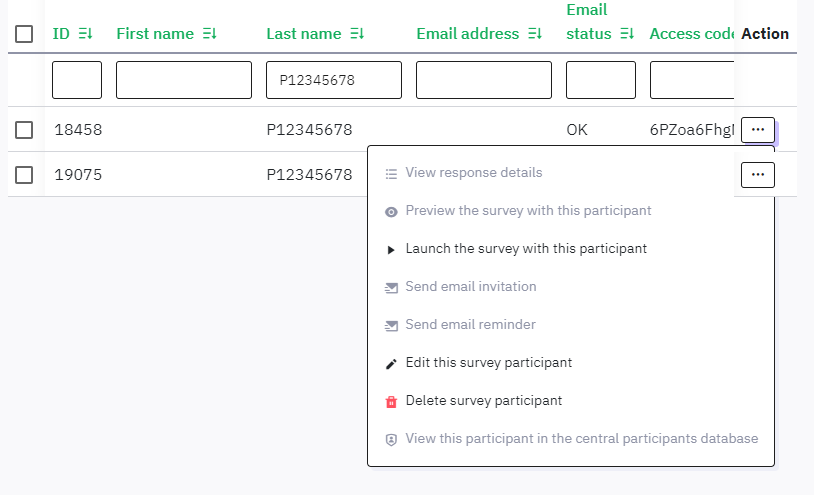The height and width of the screenshot is (495, 814).
Task: Click the First name filter input
Action: tap(184, 80)
